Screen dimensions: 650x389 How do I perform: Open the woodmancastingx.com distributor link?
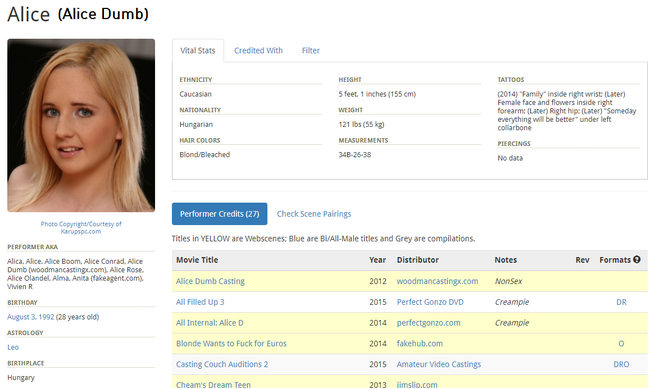tap(437, 281)
